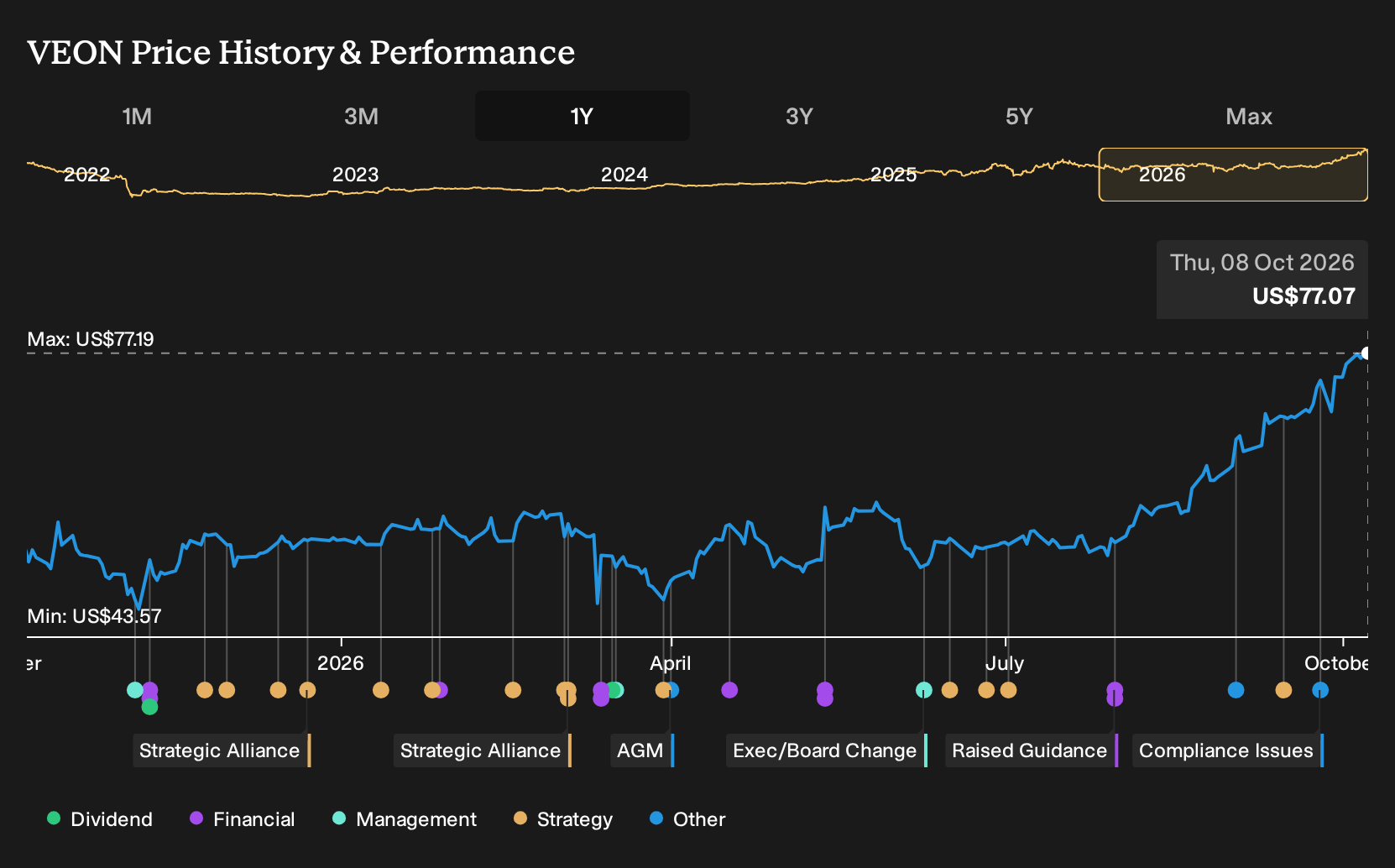The width and height of the screenshot is (1395, 868).
Task: Open the Exec/Board Change event label
Action: pos(827,750)
